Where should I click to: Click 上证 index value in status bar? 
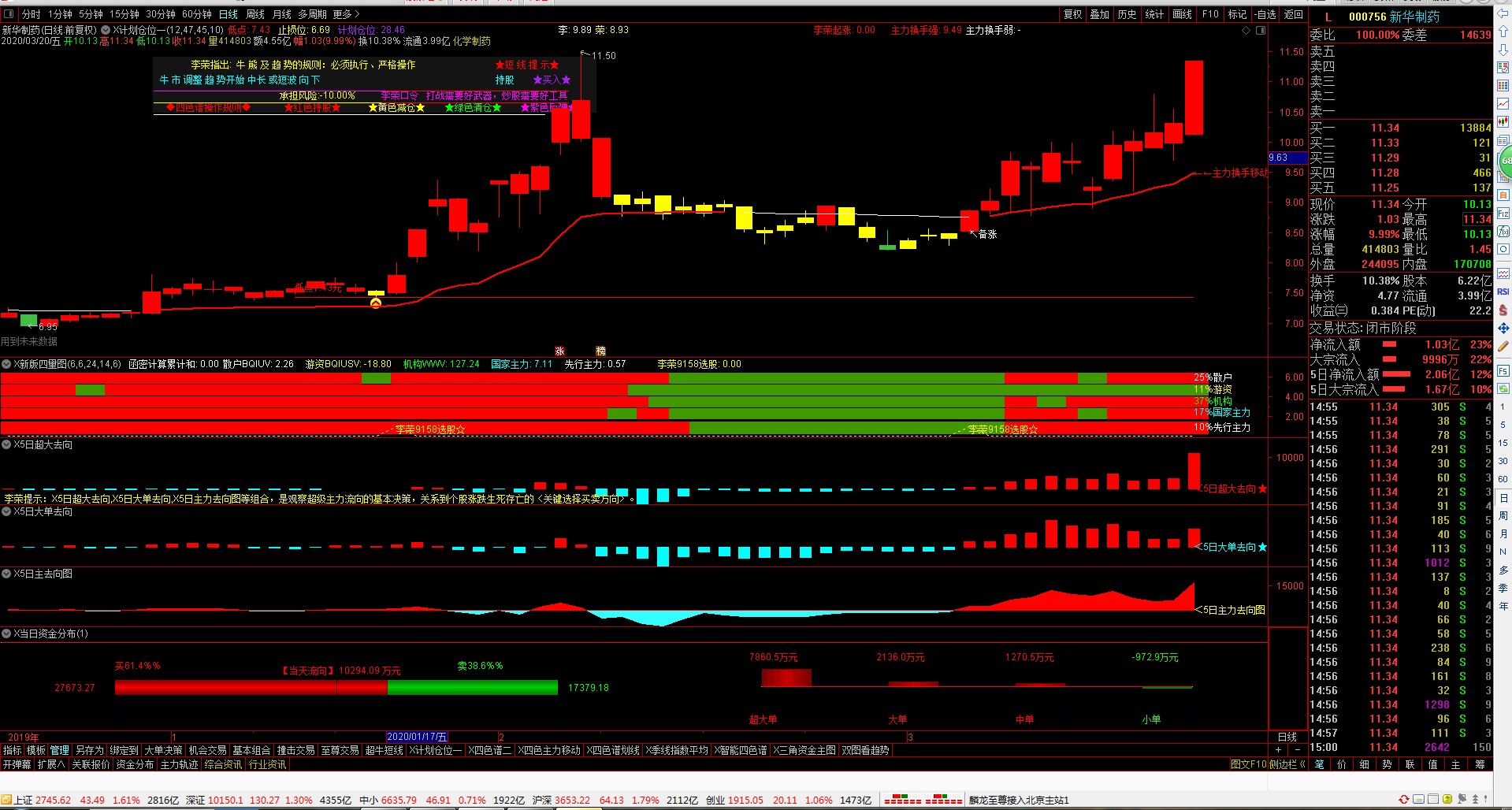coord(53,800)
